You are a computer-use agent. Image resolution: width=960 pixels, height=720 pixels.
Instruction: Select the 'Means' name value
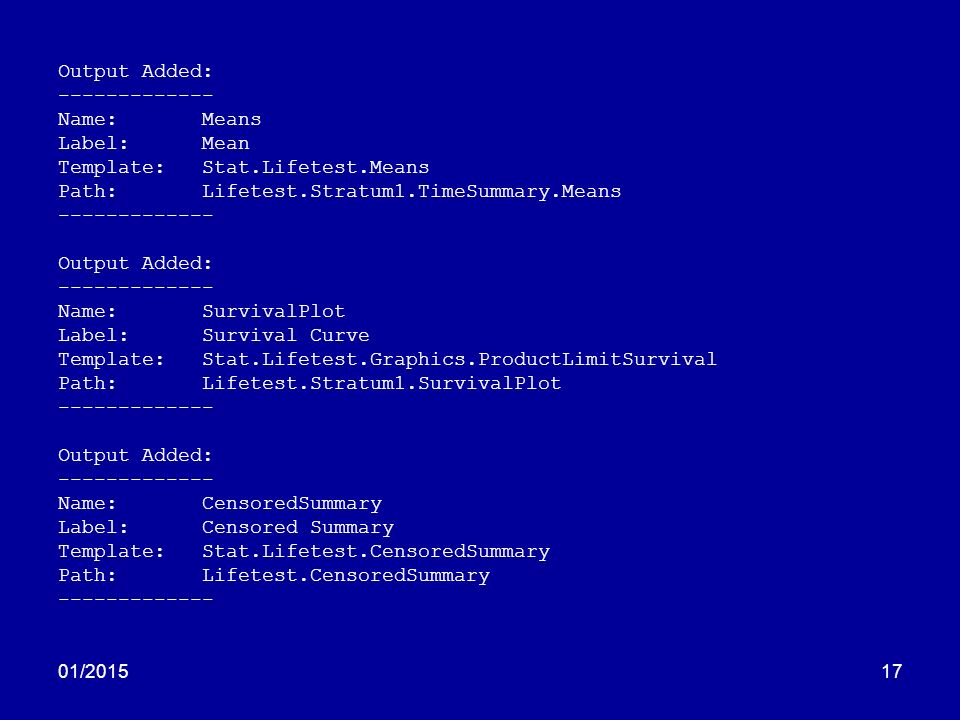(231, 119)
